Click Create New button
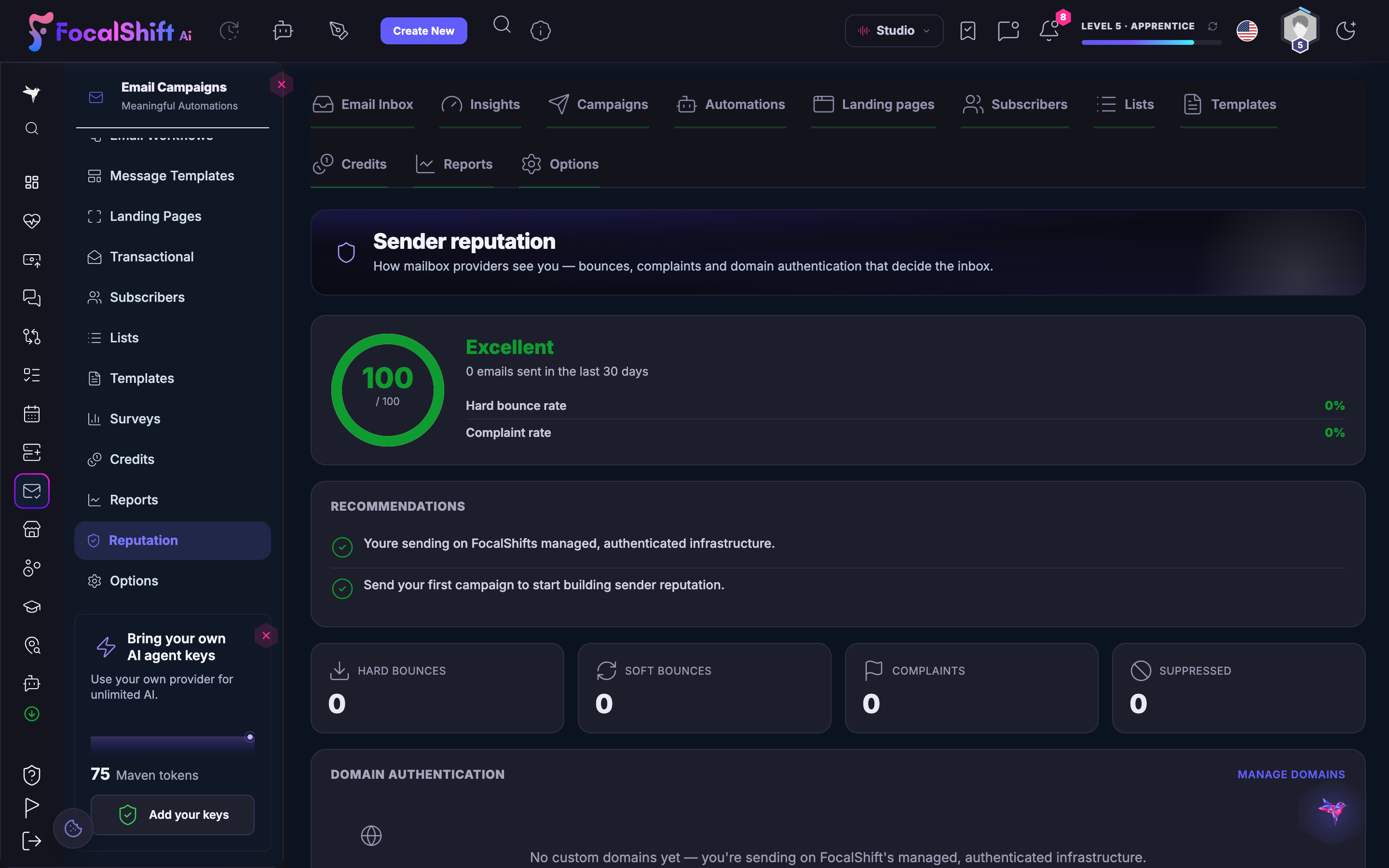Viewport: 1389px width, 868px height. pyautogui.click(x=423, y=30)
